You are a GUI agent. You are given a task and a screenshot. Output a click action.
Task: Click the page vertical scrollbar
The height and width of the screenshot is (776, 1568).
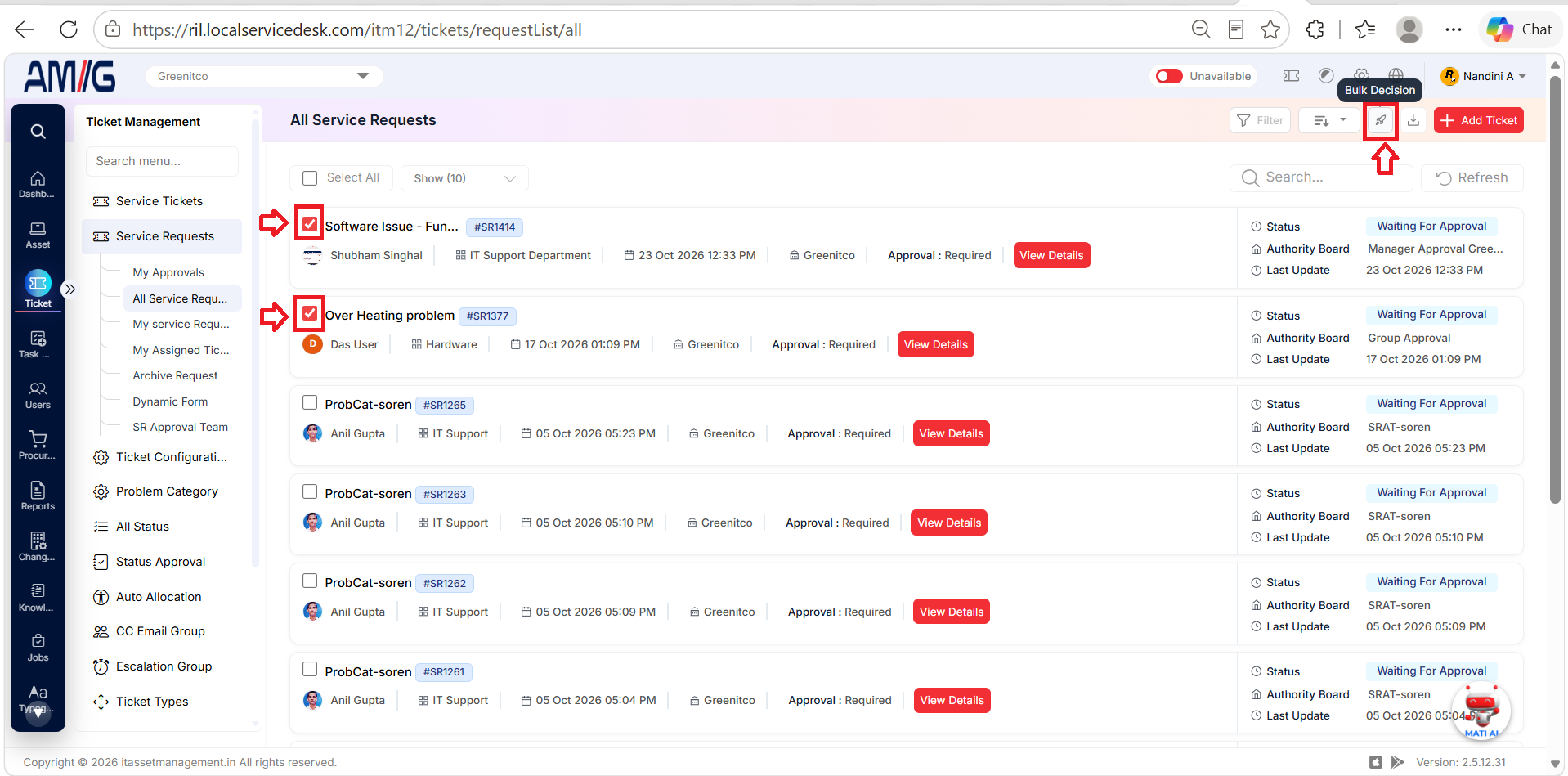[x=1555, y=290]
